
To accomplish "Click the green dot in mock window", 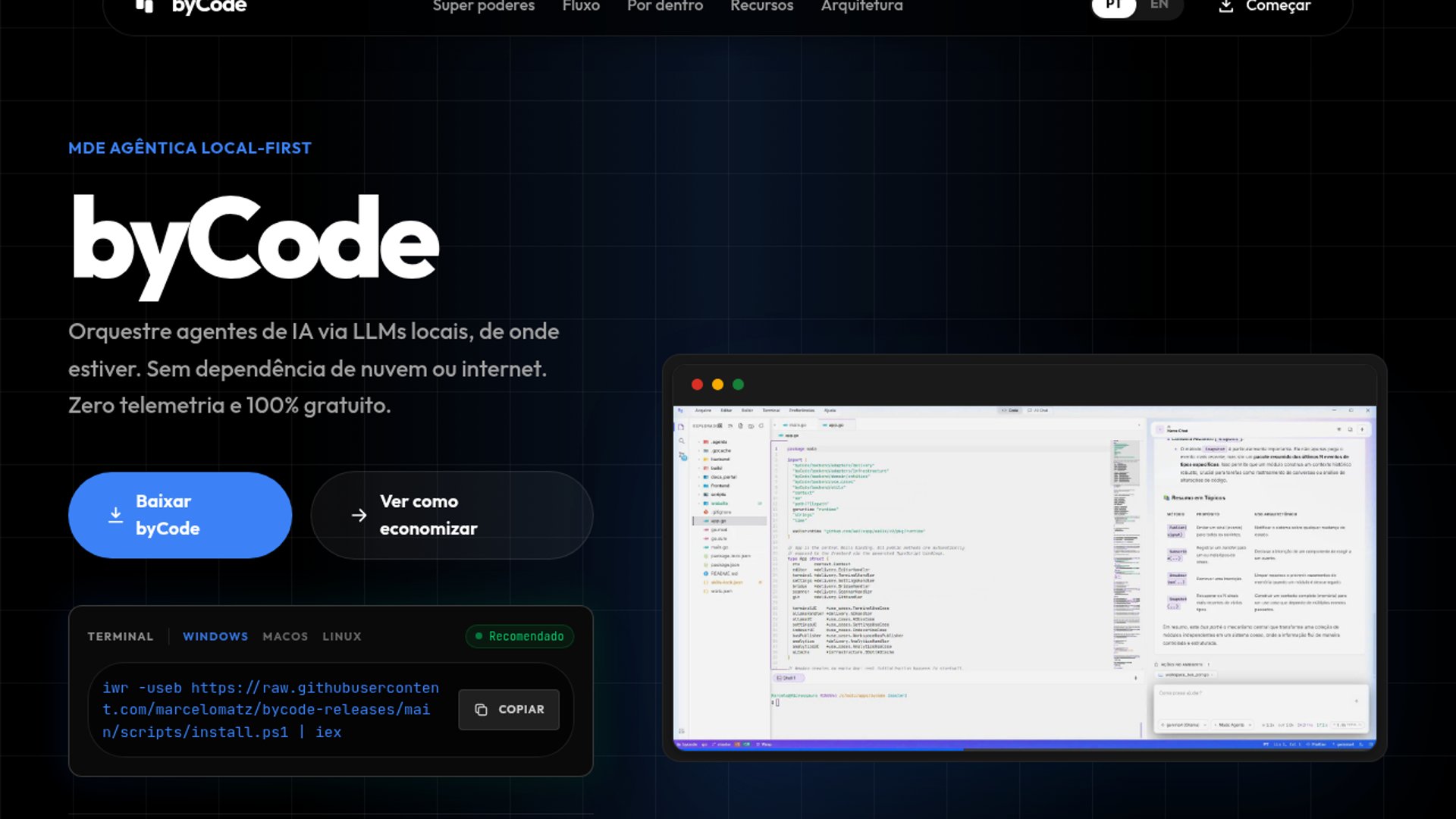I will (x=738, y=384).
